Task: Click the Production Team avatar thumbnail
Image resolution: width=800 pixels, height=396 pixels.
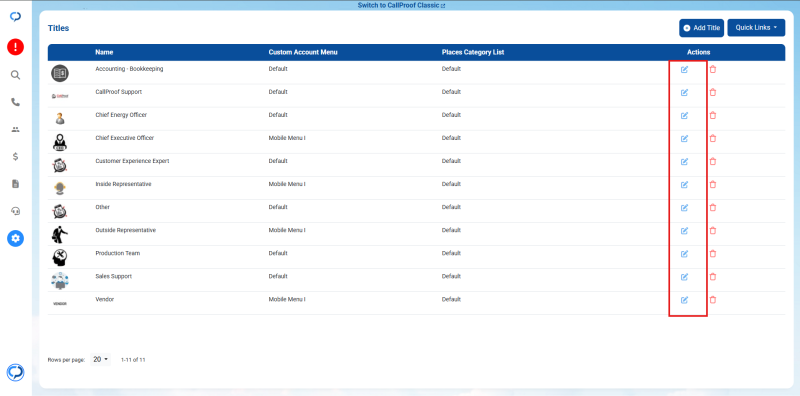Action: 60,257
